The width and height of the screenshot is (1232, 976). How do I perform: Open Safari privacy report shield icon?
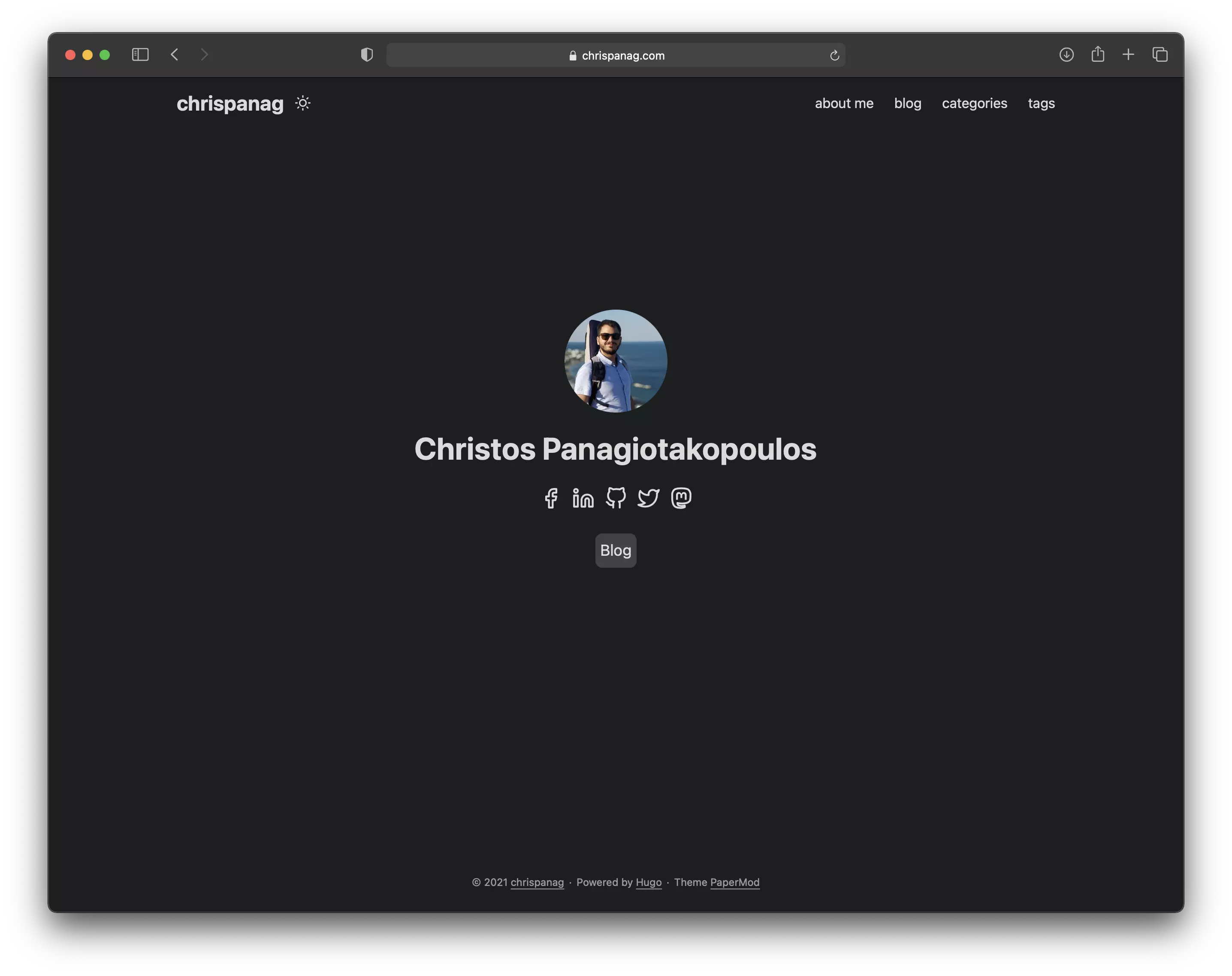[367, 55]
